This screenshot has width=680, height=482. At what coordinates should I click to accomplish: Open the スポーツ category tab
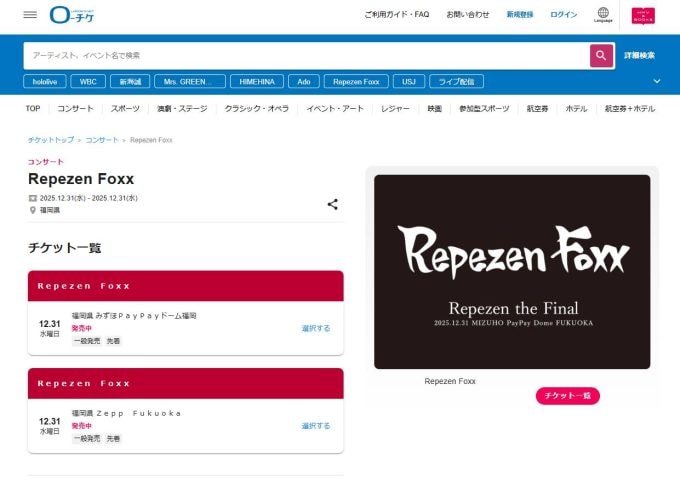[x=125, y=108]
